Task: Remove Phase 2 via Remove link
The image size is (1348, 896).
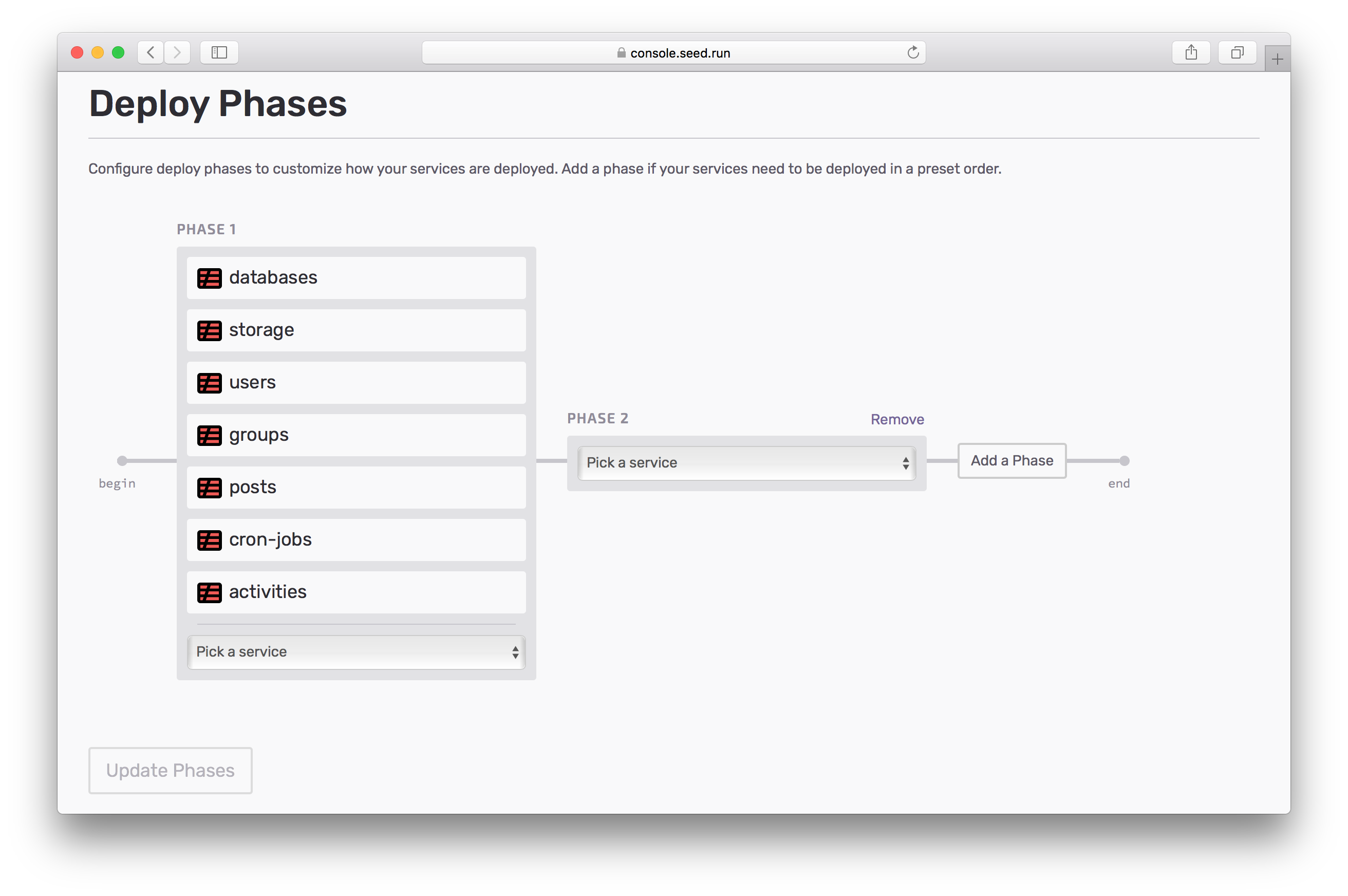Action: coord(896,419)
